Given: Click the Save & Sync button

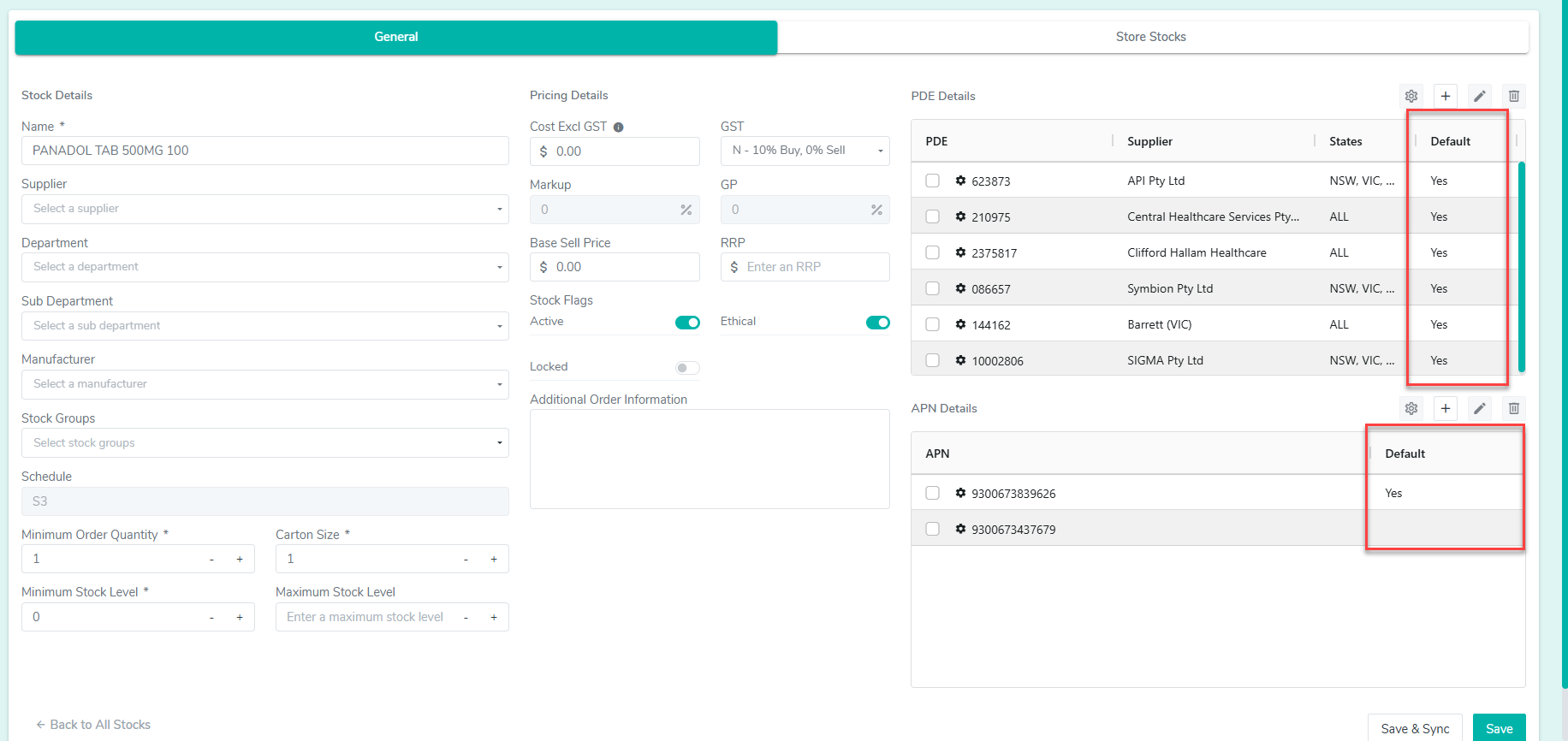Looking at the screenshot, I should pyautogui.click(x=1415, y=728).
